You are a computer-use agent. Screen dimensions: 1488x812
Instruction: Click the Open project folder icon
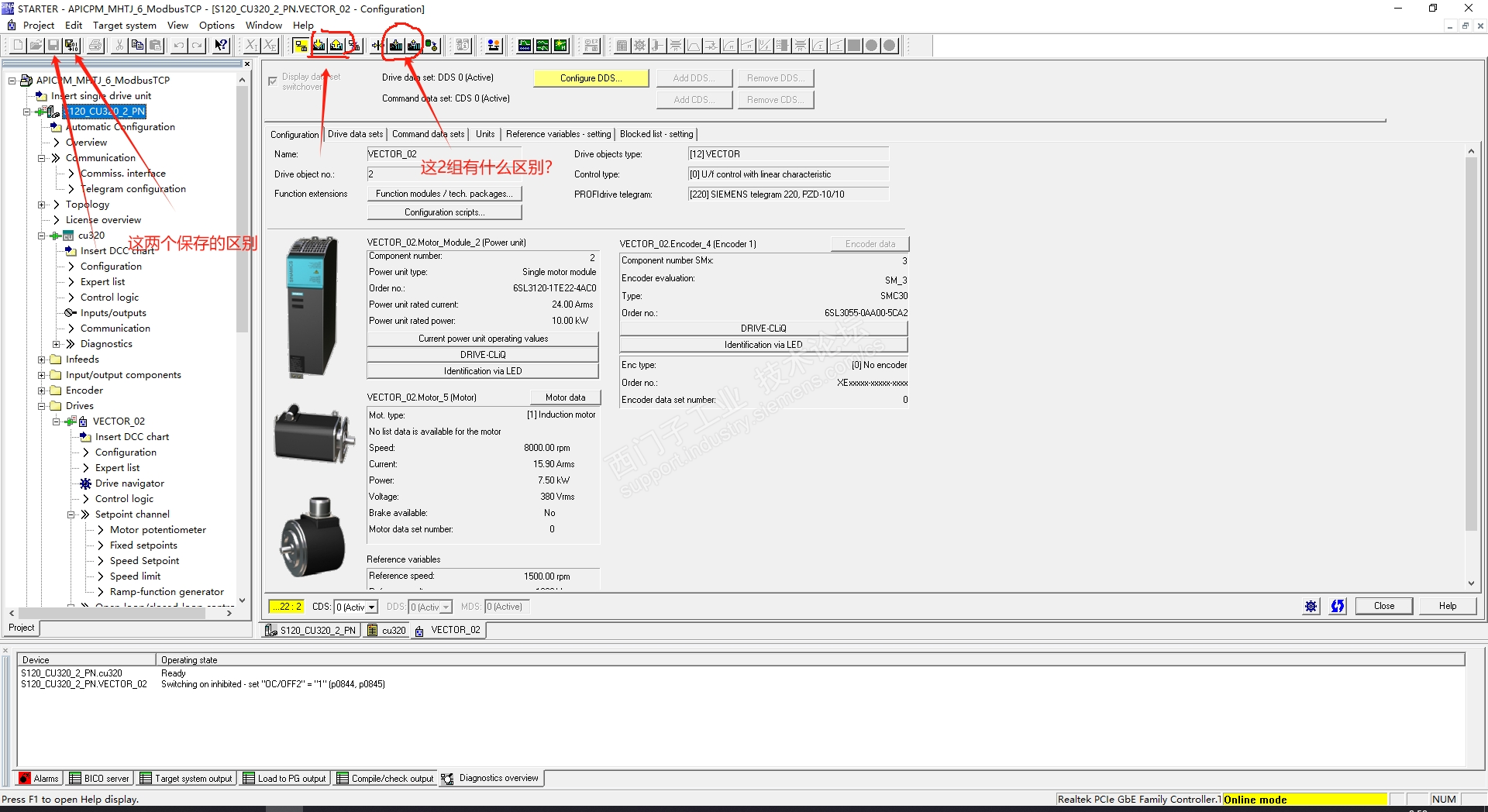coord(36,46)
